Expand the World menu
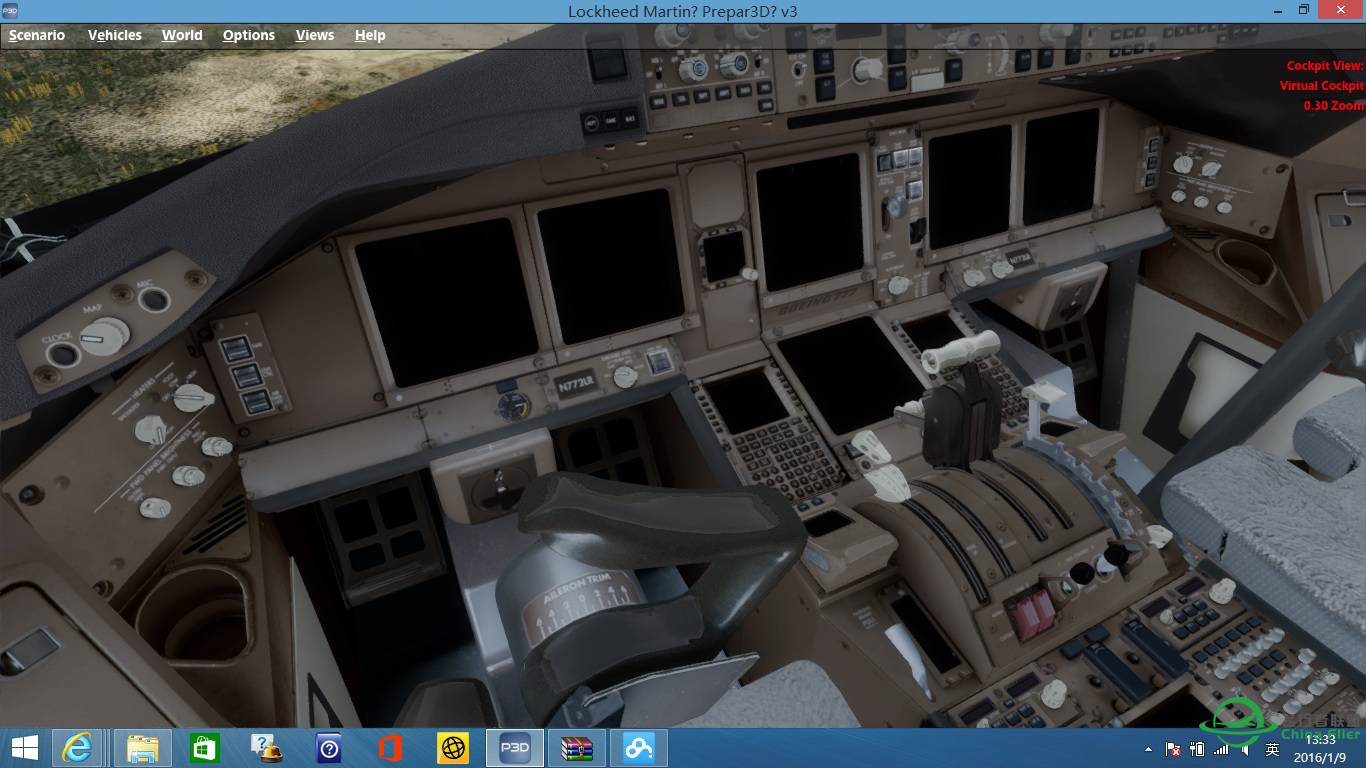 point(182,35)
